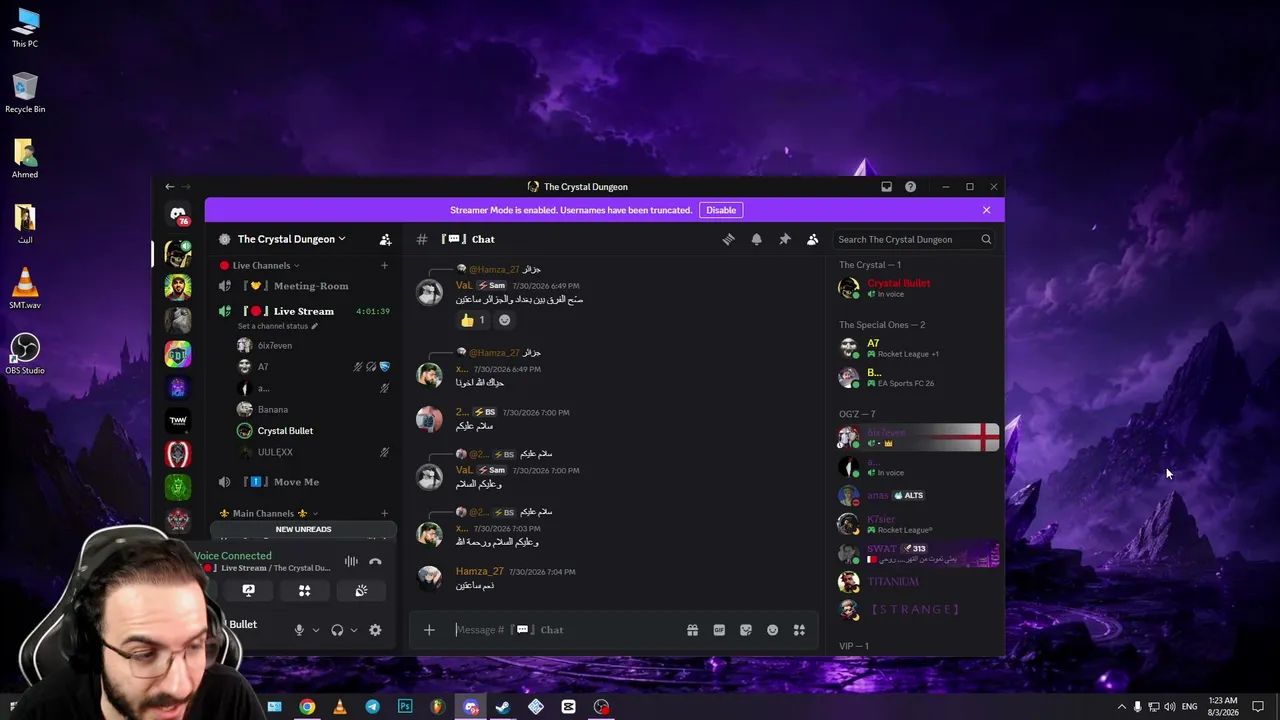The image size is (1280, 720).
Task: Open the sticker picker
Action: 746,630
